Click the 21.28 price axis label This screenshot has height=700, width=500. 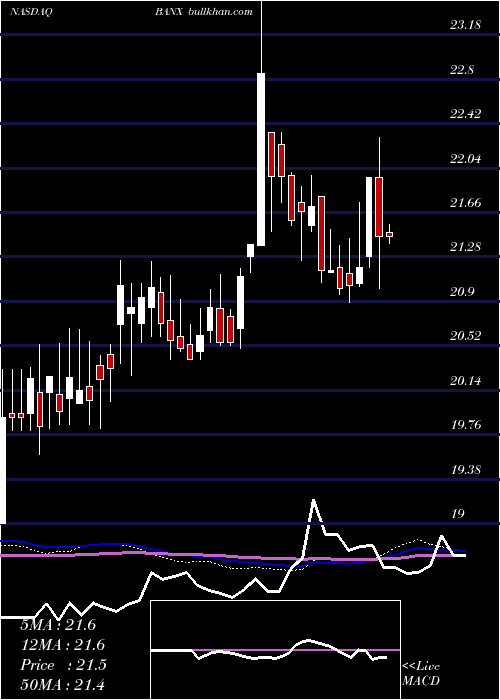[x=465, y=247]
